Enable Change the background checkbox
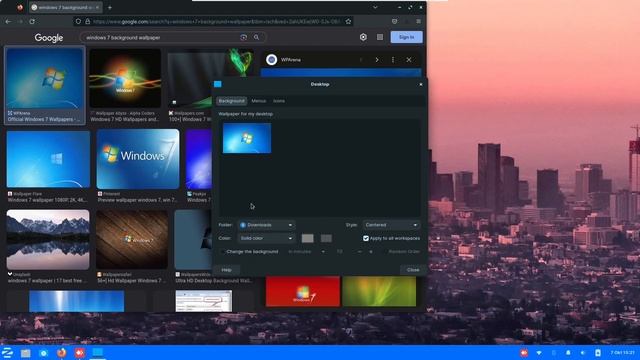This screenshot has width=640, height=360. (222, 252)
